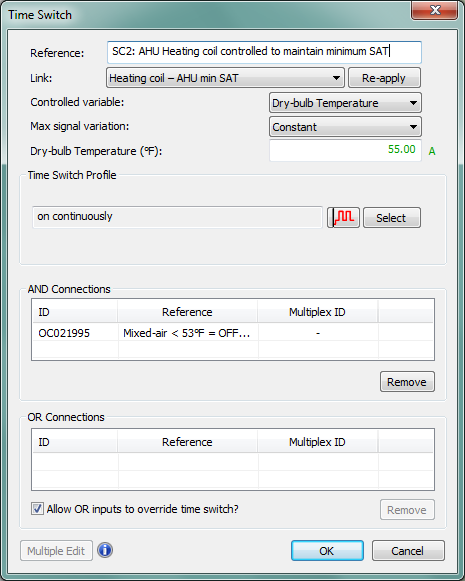Screen dimensions: 465x581
Task: Expand the Controlled variable dropdown
Action: (345, 103)
